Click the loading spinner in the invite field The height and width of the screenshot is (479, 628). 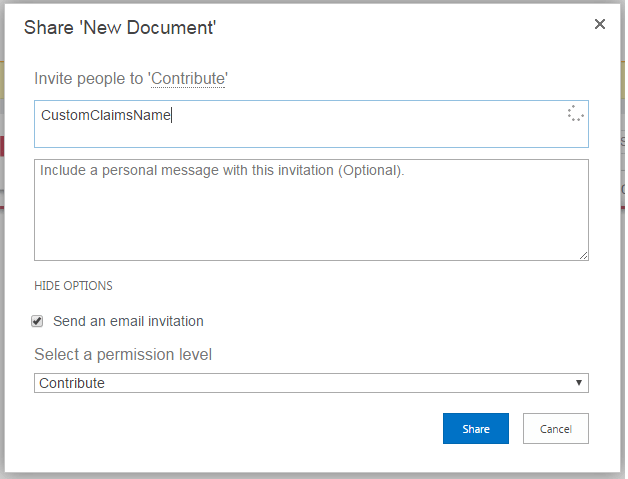(x=575, y=114)
